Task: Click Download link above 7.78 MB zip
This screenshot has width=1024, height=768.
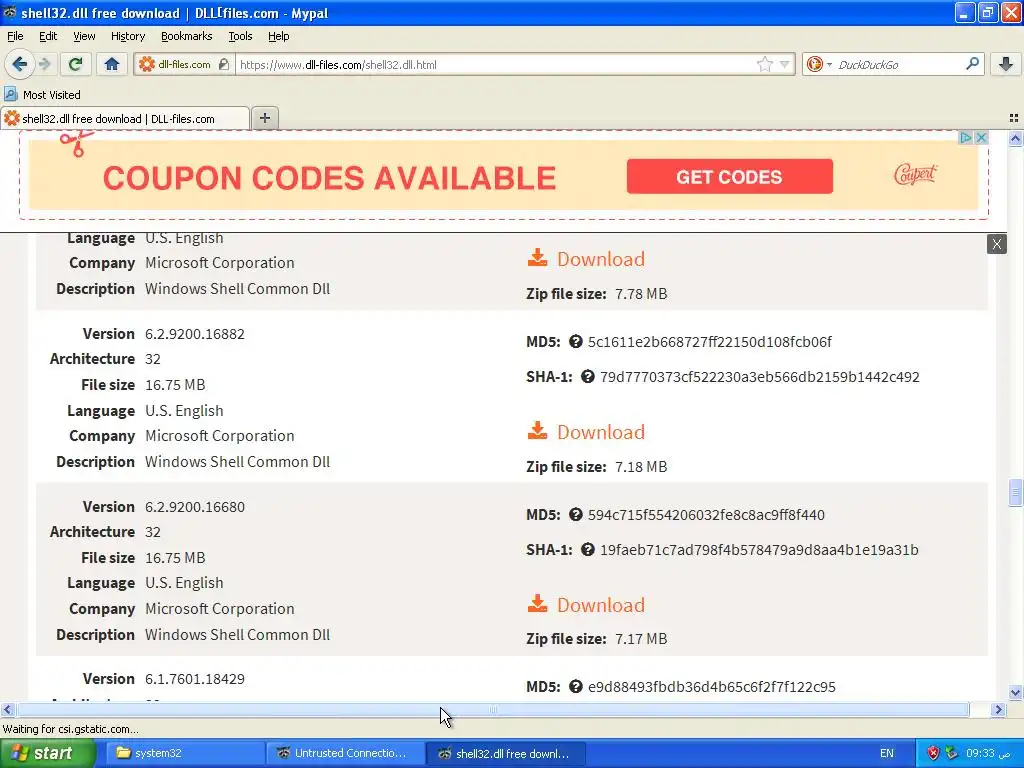Action: click(x=600, y=259)
